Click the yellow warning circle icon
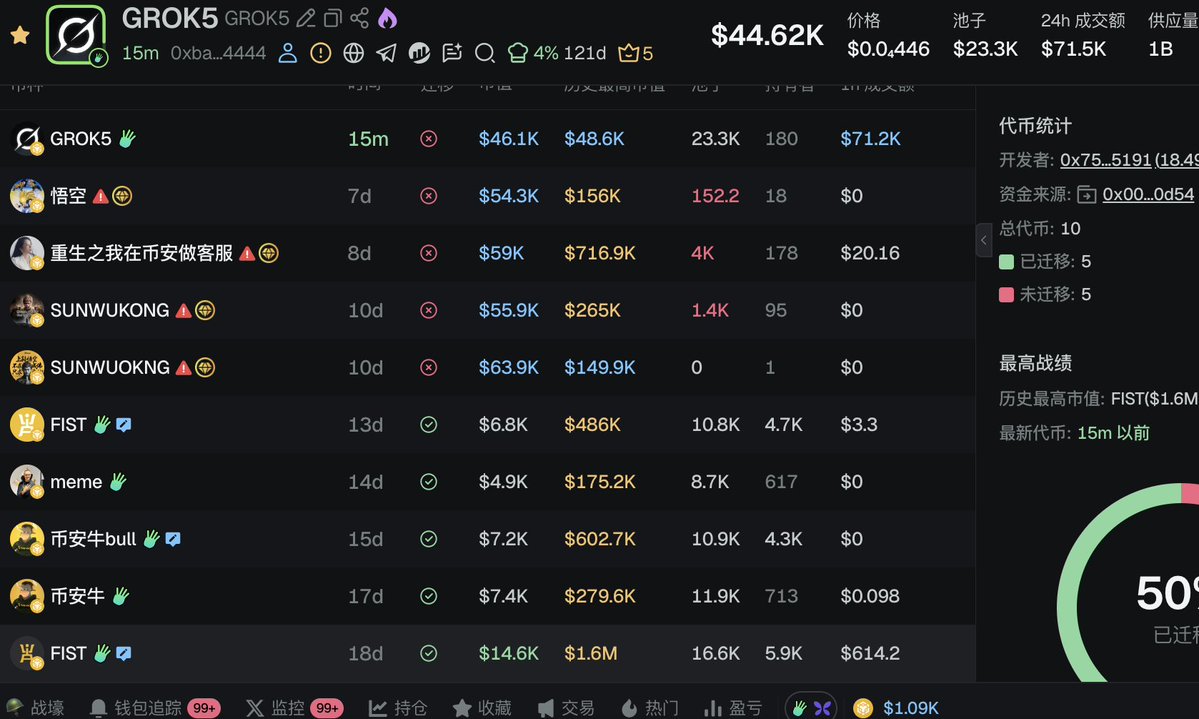Image resolution: width=1199 pixels, height=719 pixels. click(x=320, y=53)
